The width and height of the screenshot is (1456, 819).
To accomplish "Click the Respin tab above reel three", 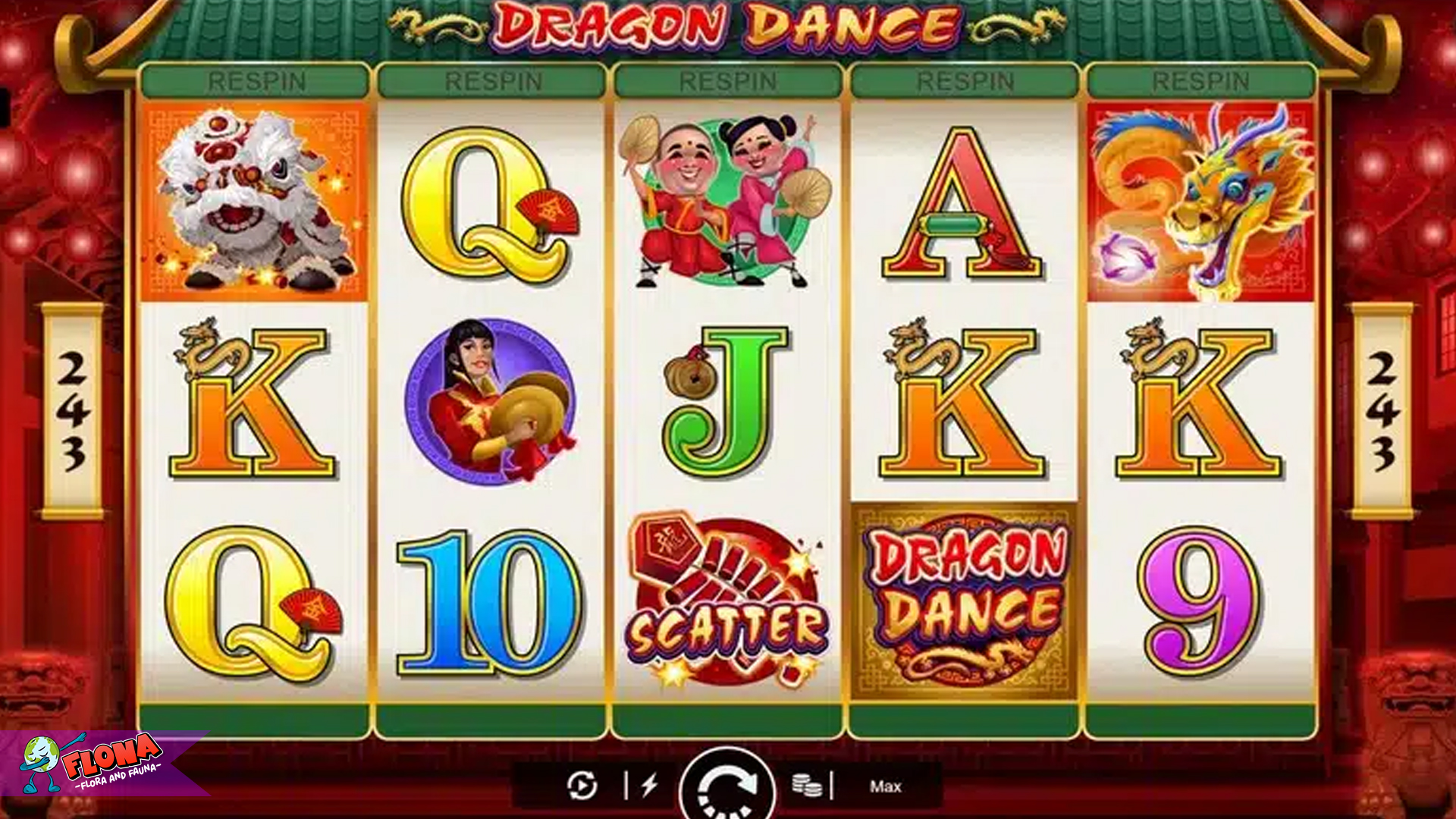I will [728, 81].
